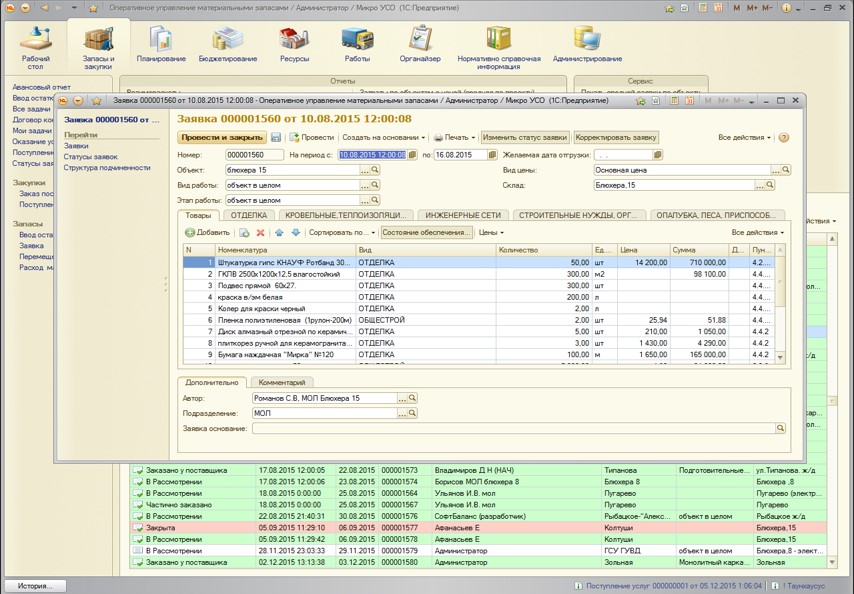
Task: Open the История... button at bottom left
Action: click(x=35, y=586)
